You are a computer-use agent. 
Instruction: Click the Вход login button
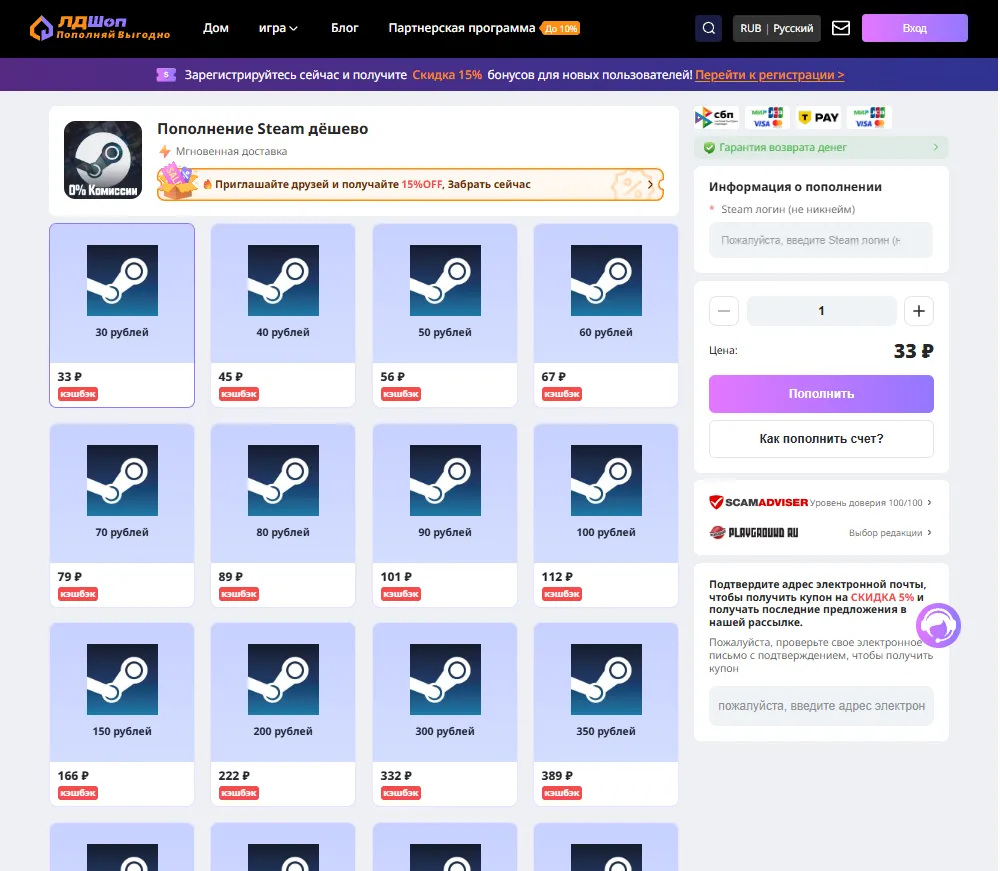tap(915, 28)
